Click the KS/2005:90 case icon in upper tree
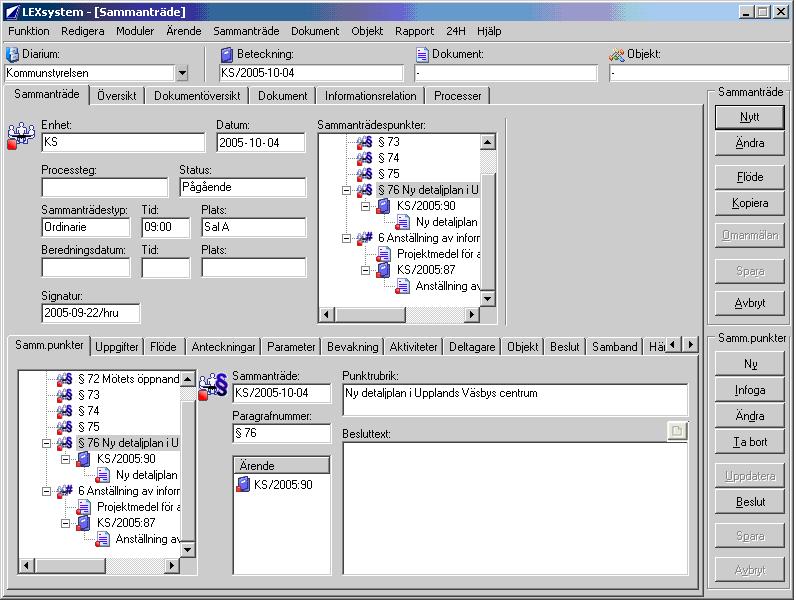The image size is (796, 601). pyautogui.click(x=383, y=206)
